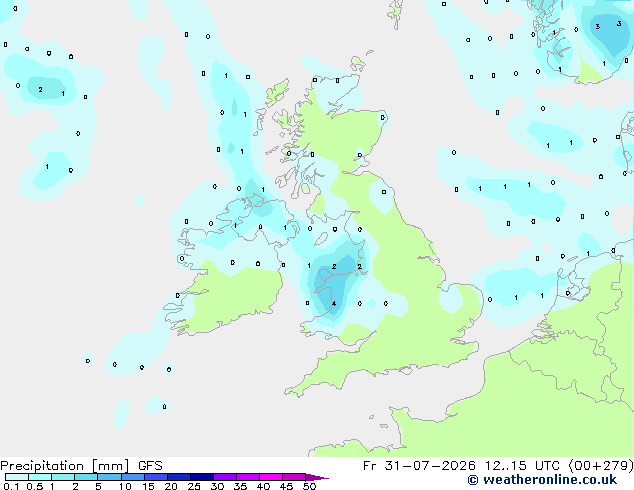
Task: Click the 'Fr 31-07-2026 12..15 UTC (00+279)' timestamp
Action: point(498,466)
